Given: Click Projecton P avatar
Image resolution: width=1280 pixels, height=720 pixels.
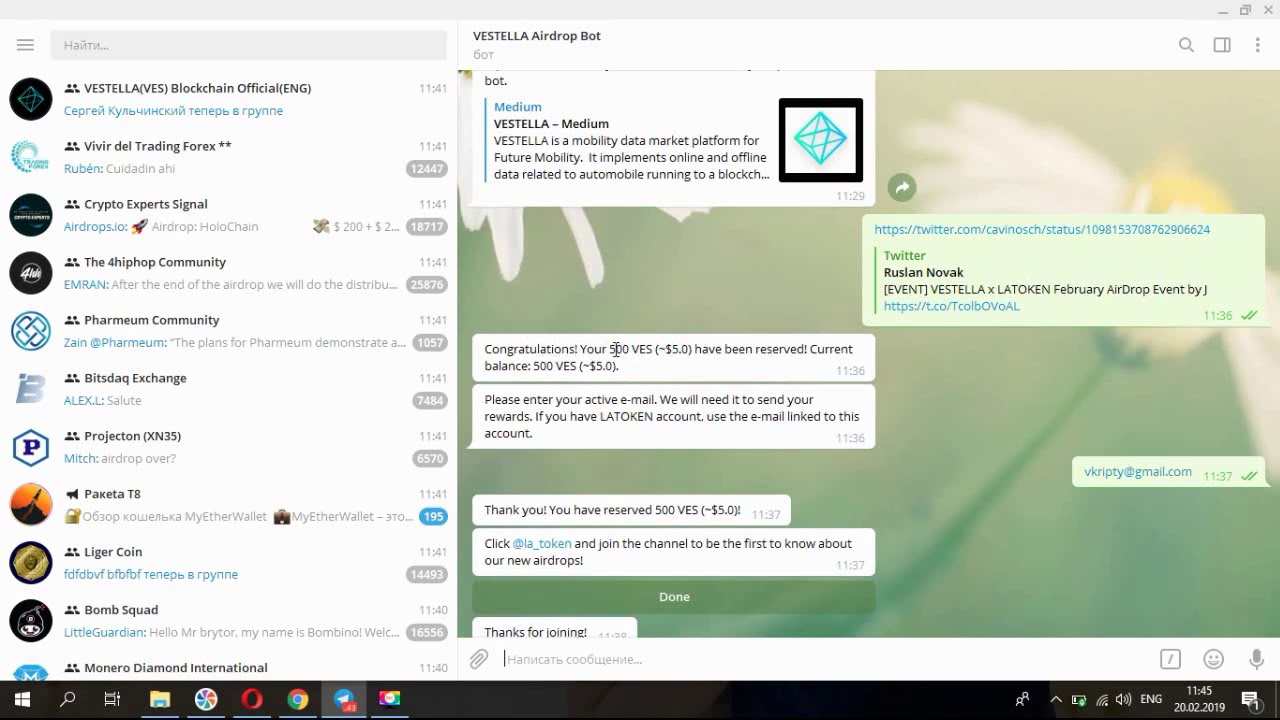Looking at the screenshot, I should coord(31,447).
